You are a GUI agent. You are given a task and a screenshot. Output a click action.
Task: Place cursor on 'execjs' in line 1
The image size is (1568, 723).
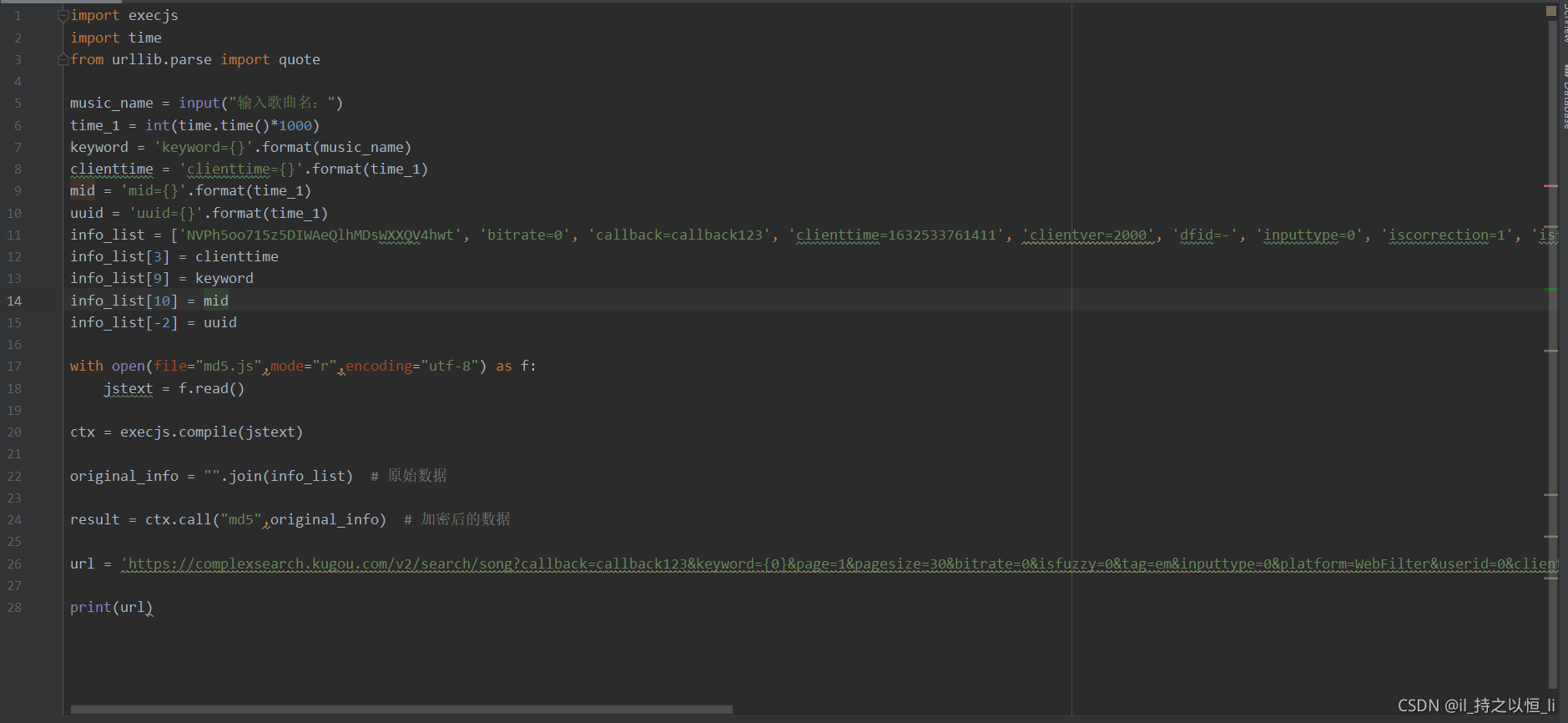click(153, 15)
